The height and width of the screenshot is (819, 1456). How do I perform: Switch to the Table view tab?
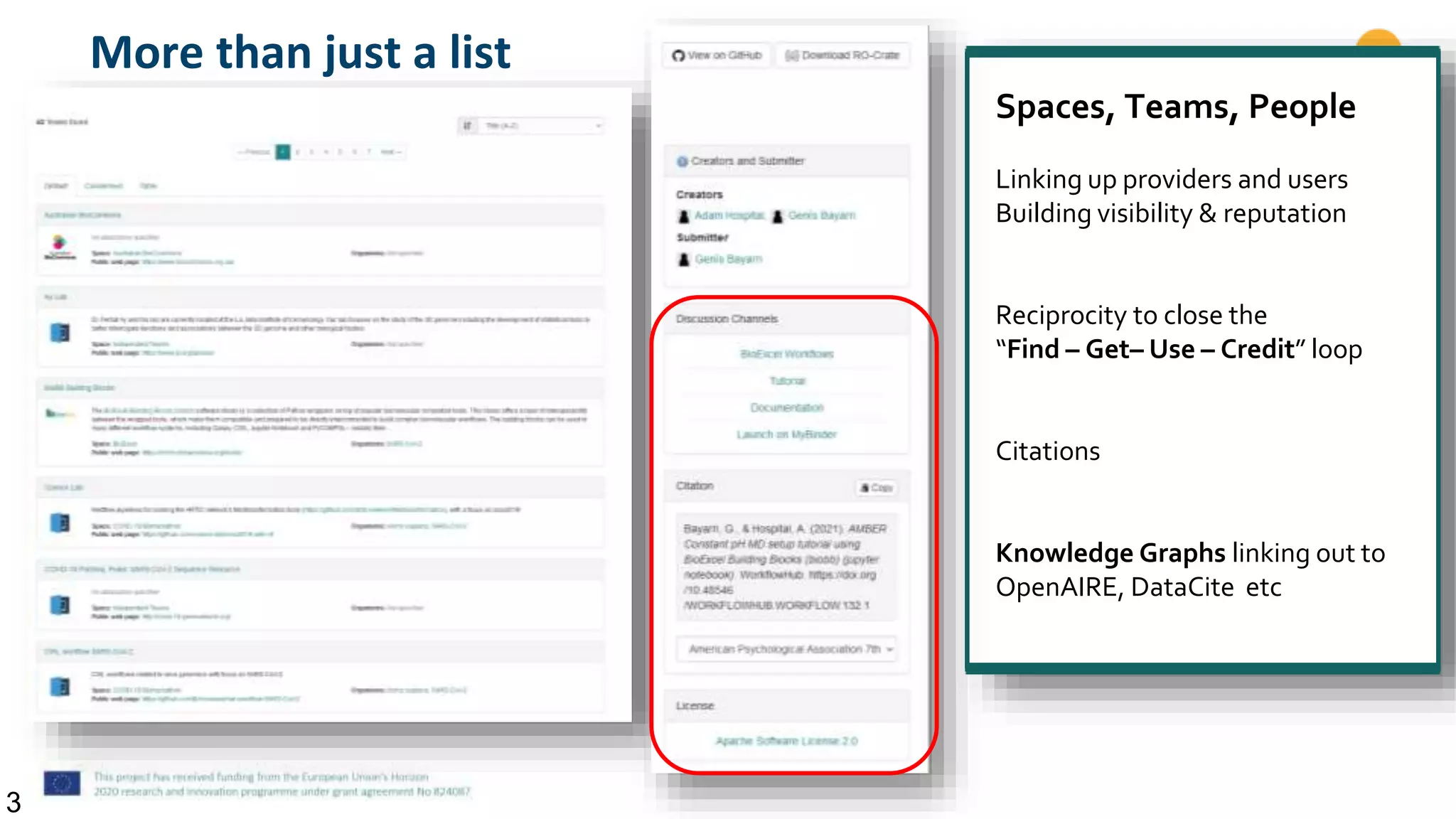(x=148, y=186)
